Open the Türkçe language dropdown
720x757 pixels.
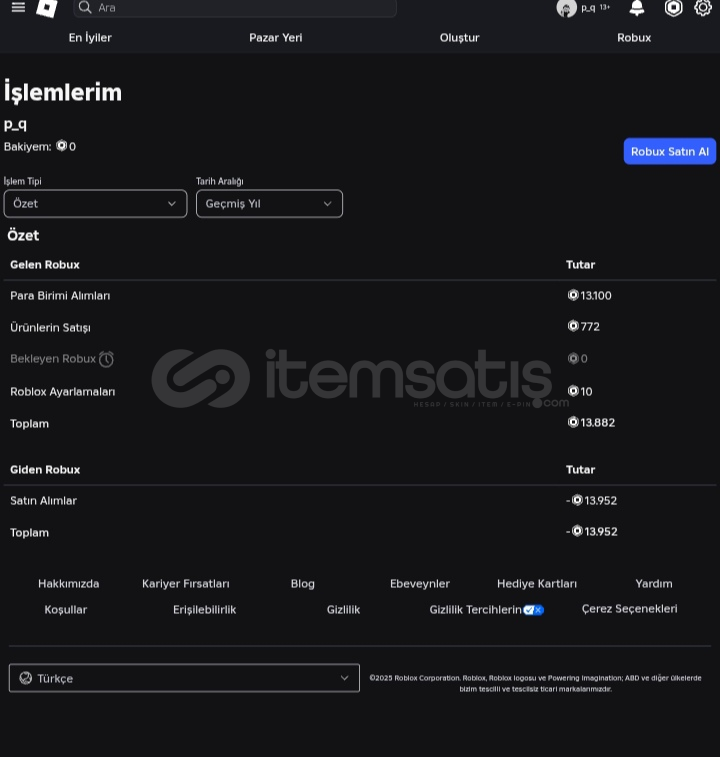tap(184, 678)
